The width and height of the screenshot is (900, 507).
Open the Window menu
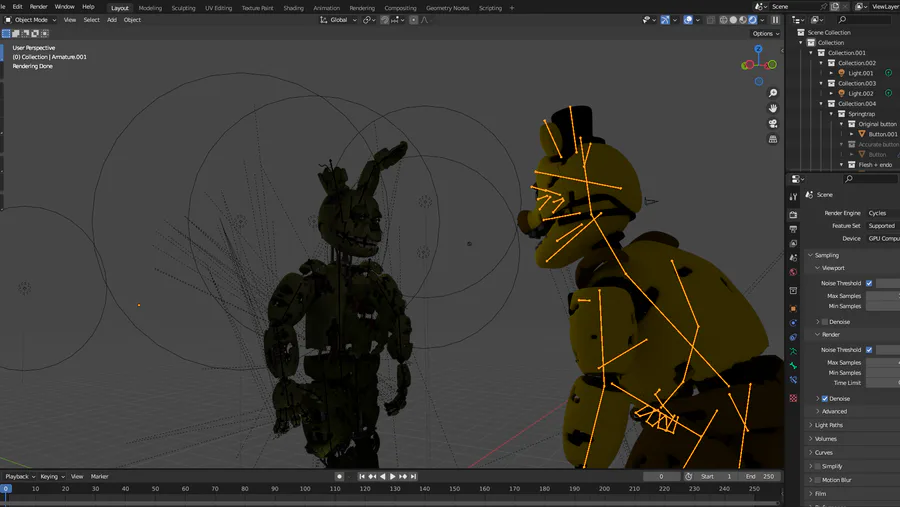64,7
